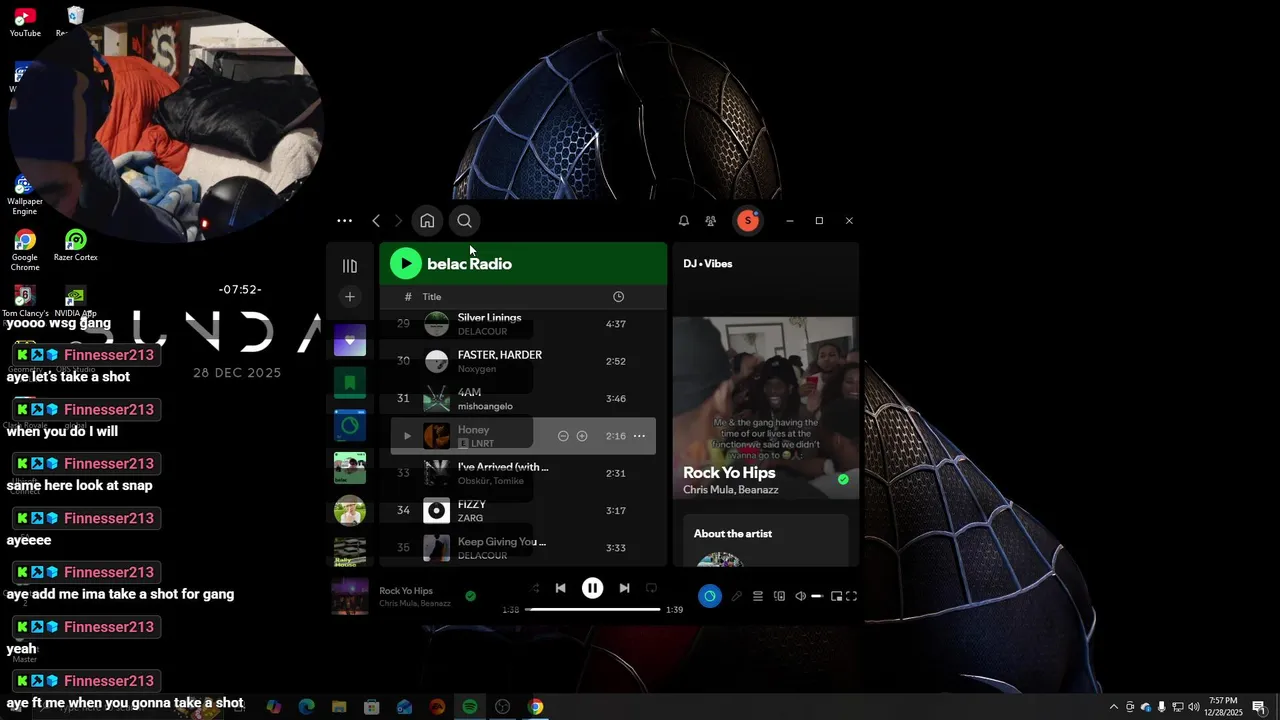Screen dimensions: 1280x720
Task: Open the profile avatar menu
Action: (747, 221)
